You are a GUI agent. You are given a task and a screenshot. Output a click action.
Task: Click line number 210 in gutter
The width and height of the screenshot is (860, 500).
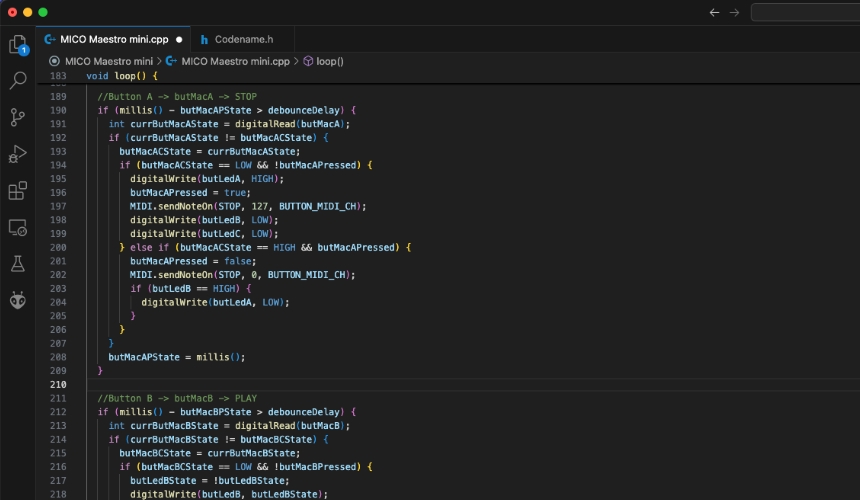[58, 384]
